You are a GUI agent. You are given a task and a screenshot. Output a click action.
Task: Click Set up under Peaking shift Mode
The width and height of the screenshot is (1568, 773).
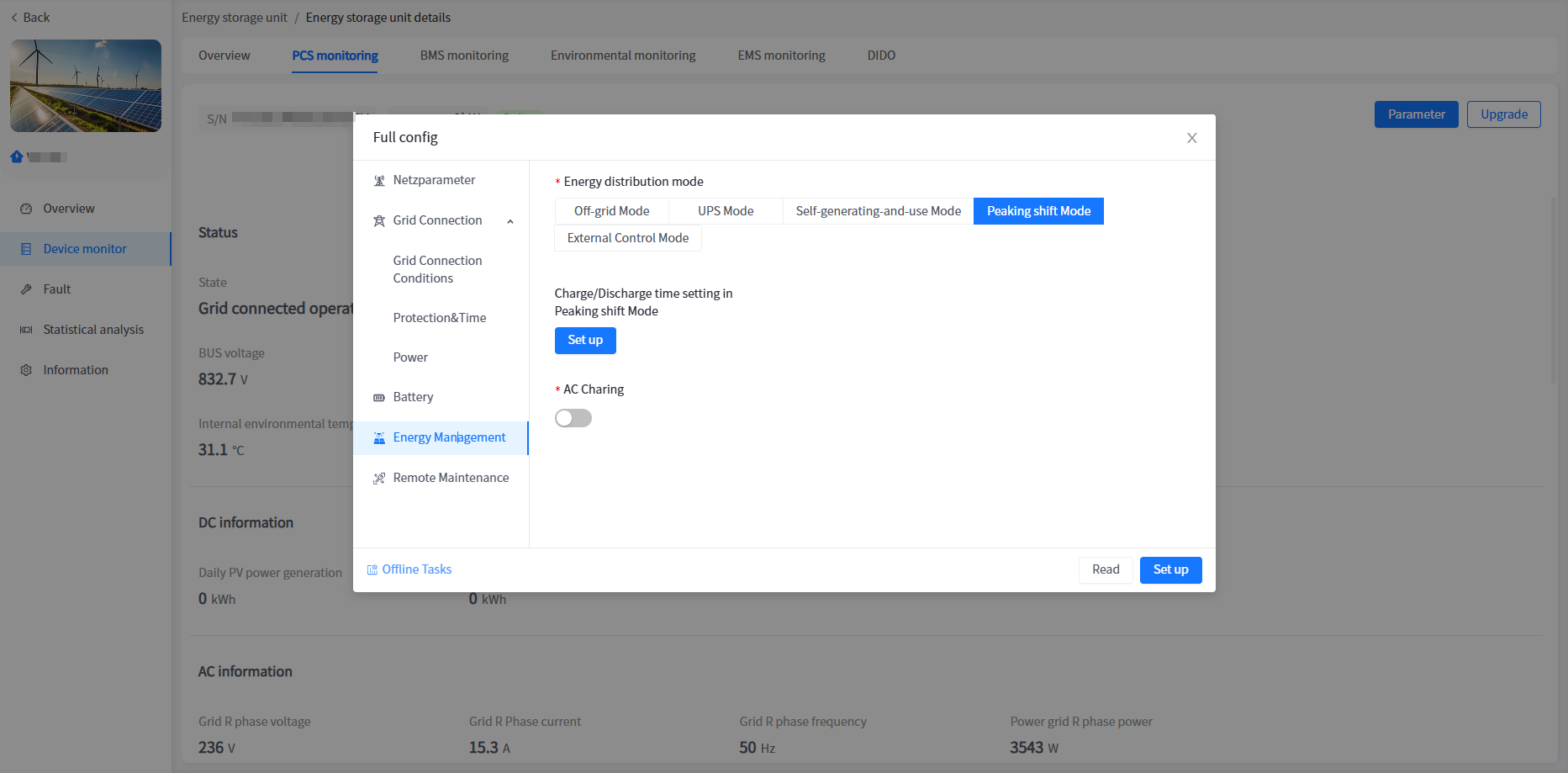[x=585, y=341]
